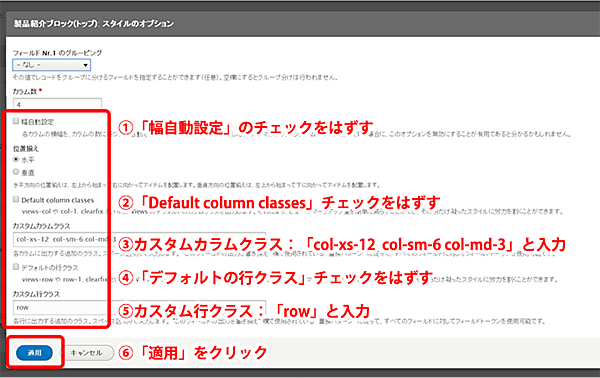The width and height of the screenshot is (600, 378).
Task: Open the フィールド Nr.1 grouping dropdown
Action: (x=52, y=65)
